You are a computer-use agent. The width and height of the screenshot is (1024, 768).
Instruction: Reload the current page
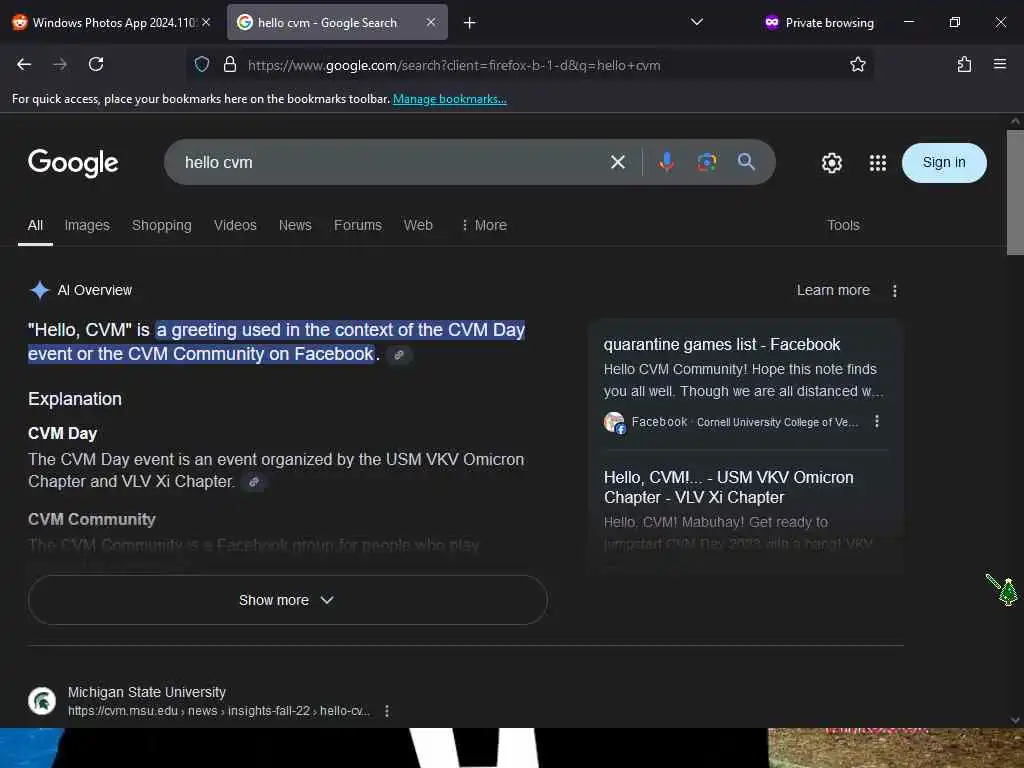[x=96, y=64]
